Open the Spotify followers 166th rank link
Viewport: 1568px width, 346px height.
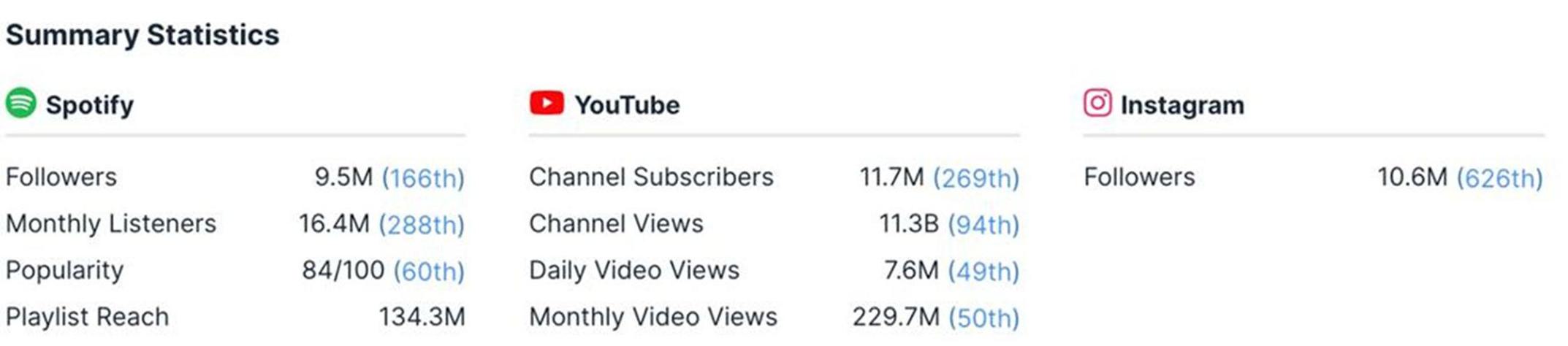click(x=423, y=178)
